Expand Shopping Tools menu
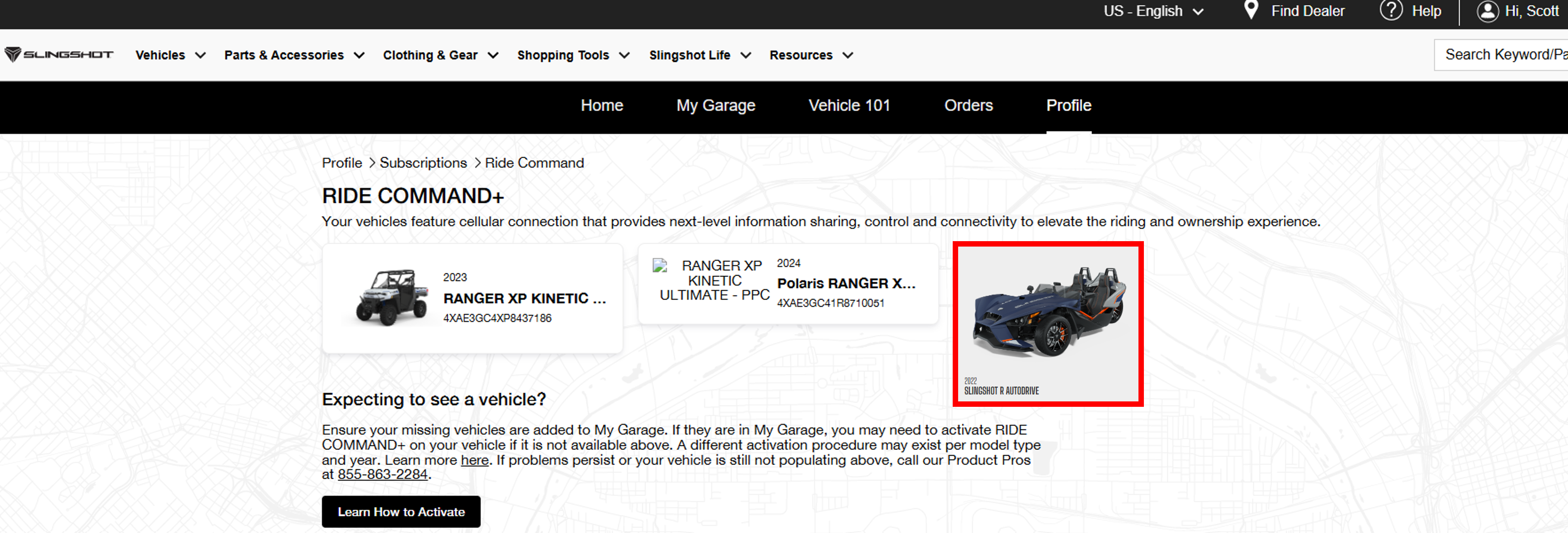1568x533 pixels. click(573, 55)
